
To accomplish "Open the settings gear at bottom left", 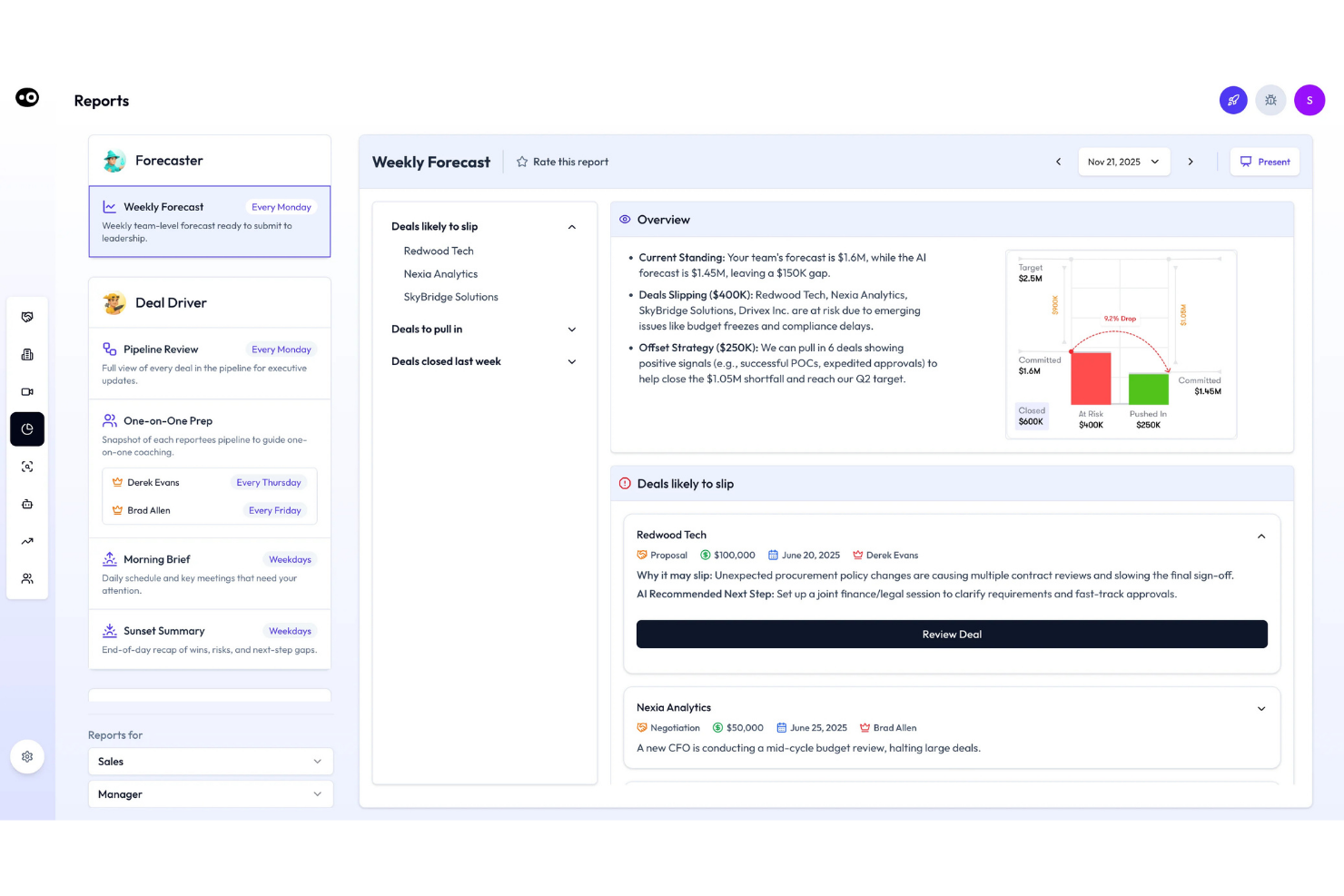I will tap(27, 756).
